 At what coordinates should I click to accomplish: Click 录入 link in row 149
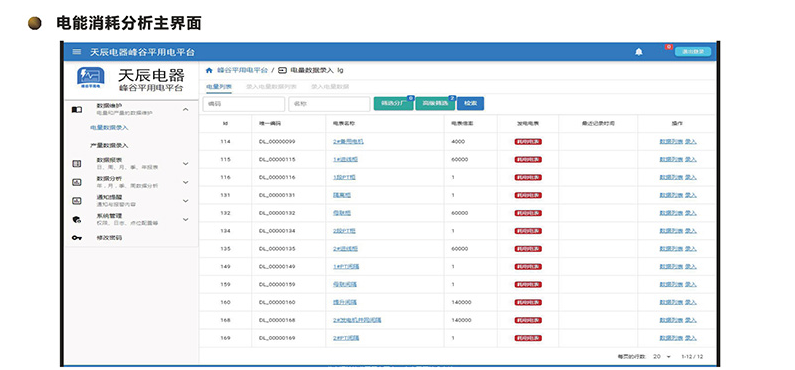tap(691, 267)
